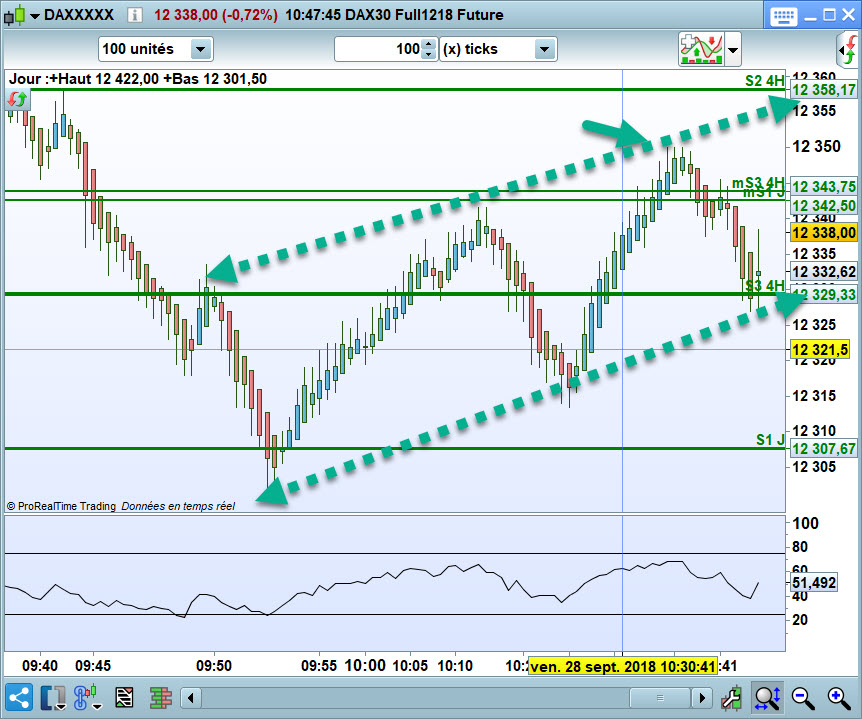Click the RSI value label 51,492
862x719 pixels.
click(814, 583)
